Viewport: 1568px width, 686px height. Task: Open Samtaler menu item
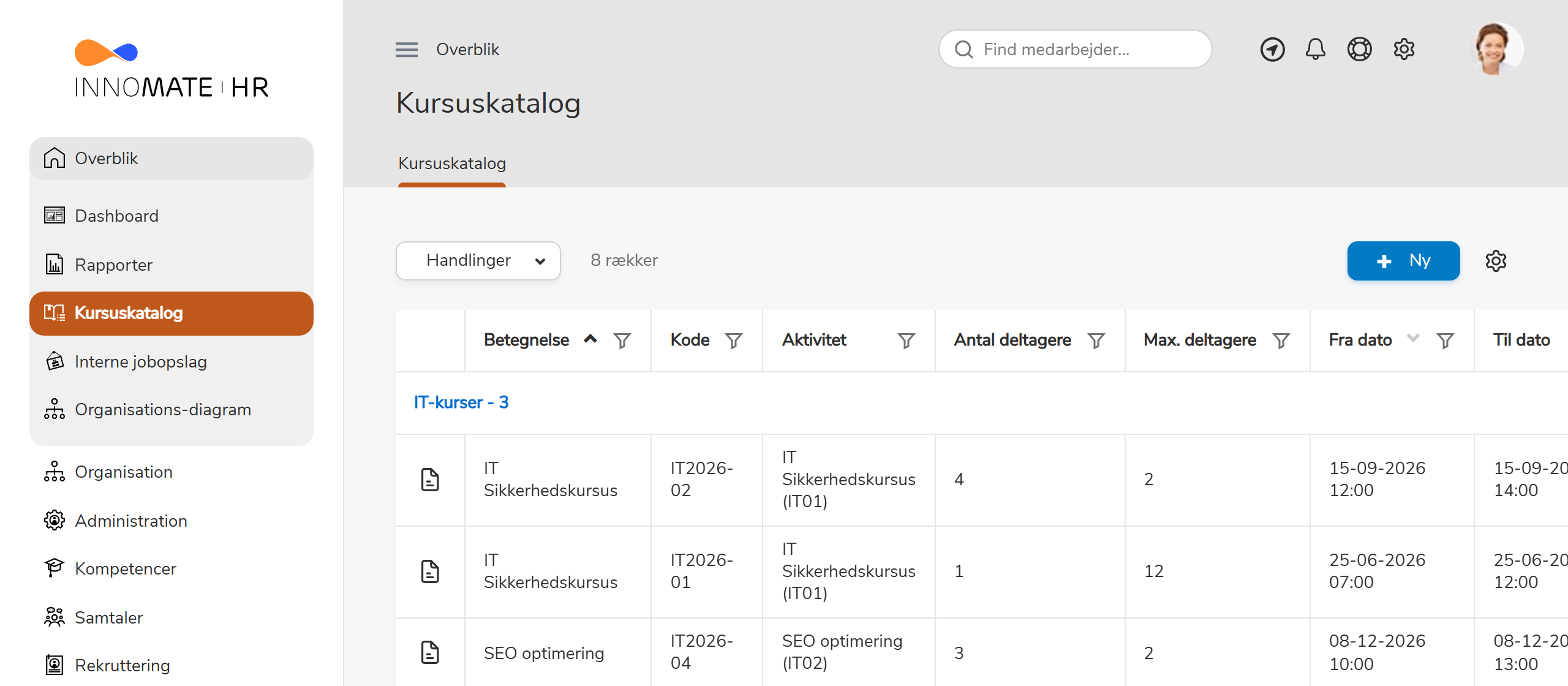coord(171,617)
